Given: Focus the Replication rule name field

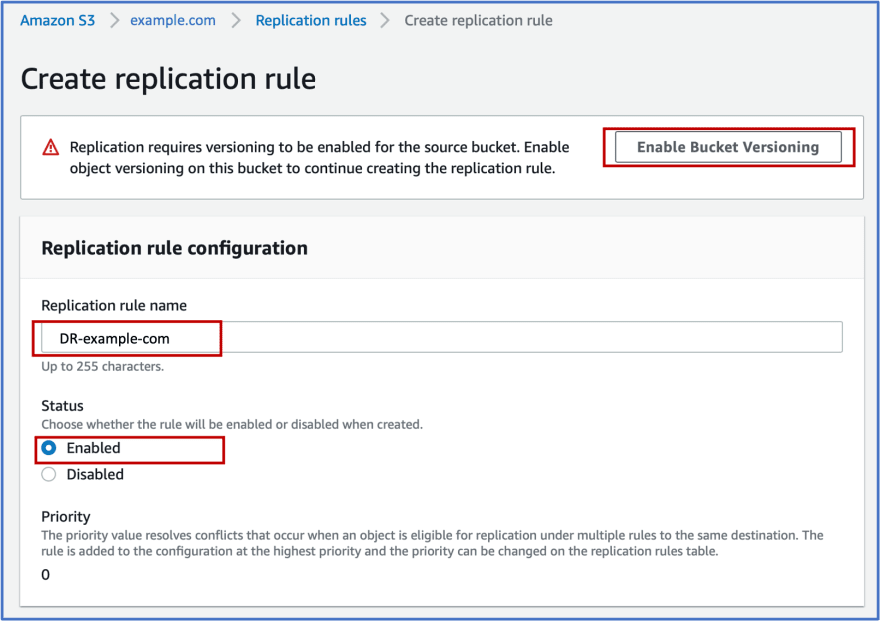Looking at the screenshot, I should (x=442, y=337).
